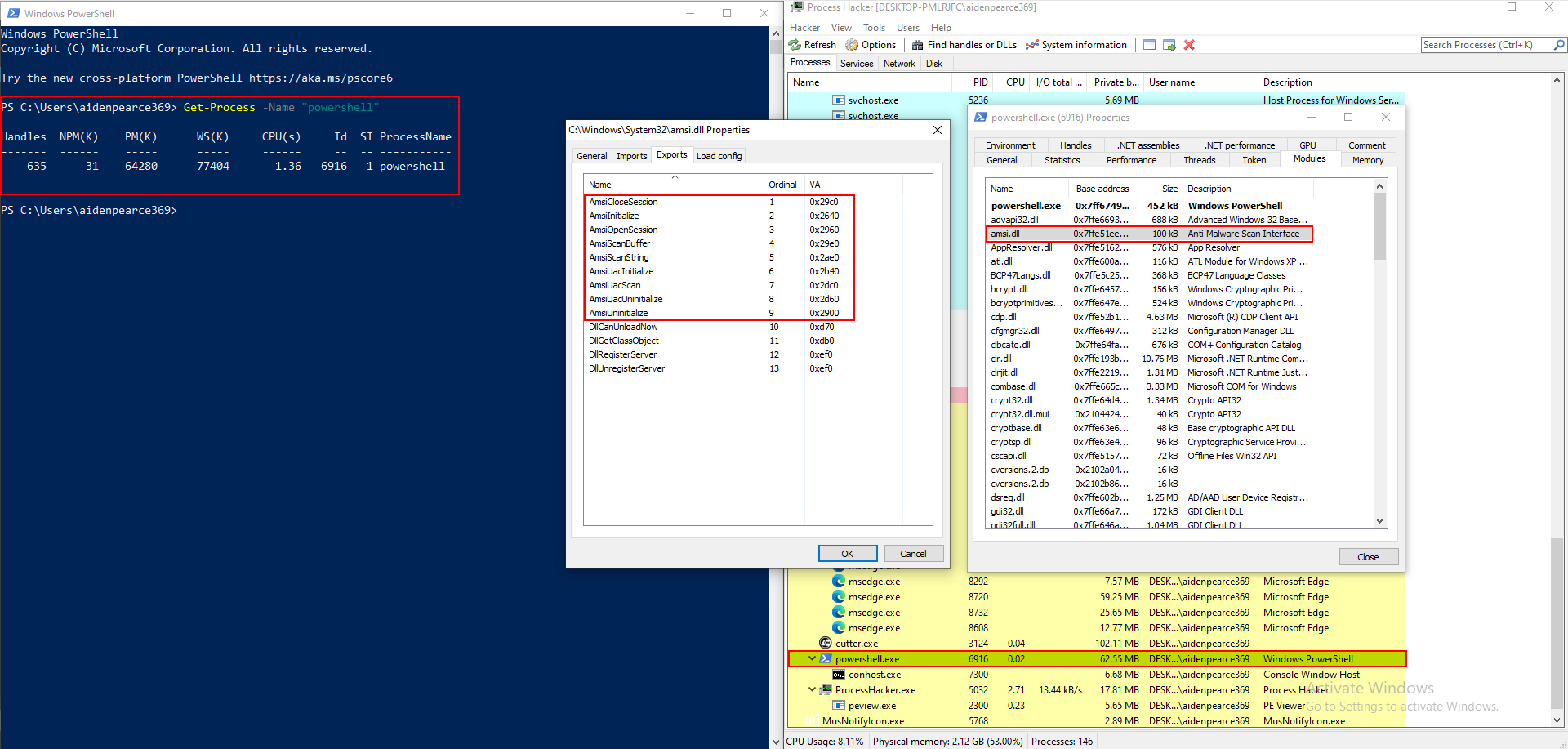Sort exports by the Ordinal column header
The image size is (1568, 749).
[783, 185]
